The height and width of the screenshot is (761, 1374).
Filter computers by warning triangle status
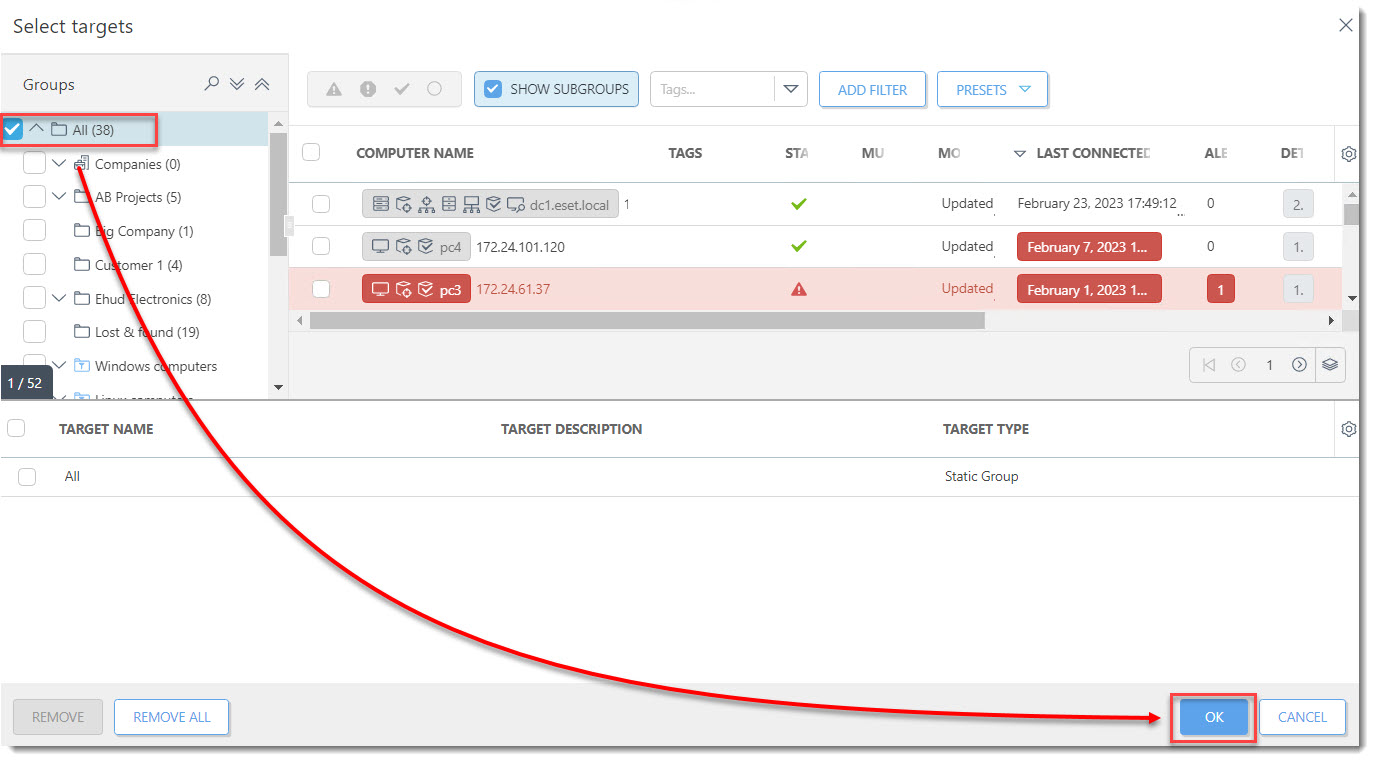click(334, 89)
